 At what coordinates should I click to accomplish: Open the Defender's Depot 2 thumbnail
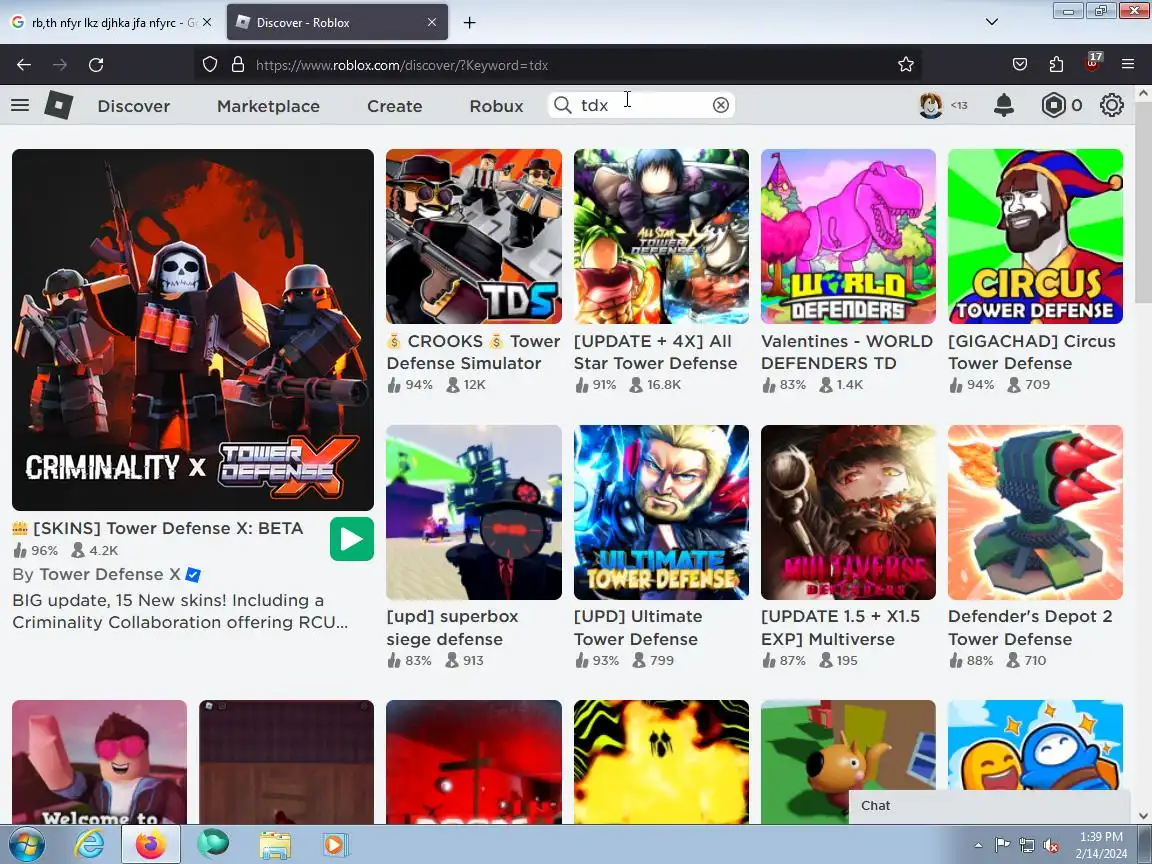pyautogui.click(x=1035, y=512)
